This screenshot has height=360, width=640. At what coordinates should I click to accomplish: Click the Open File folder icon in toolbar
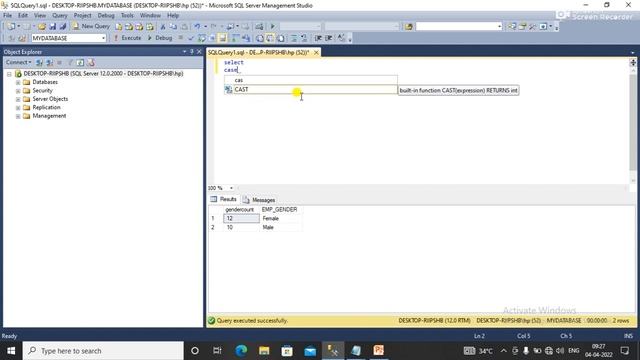(42, 27)
